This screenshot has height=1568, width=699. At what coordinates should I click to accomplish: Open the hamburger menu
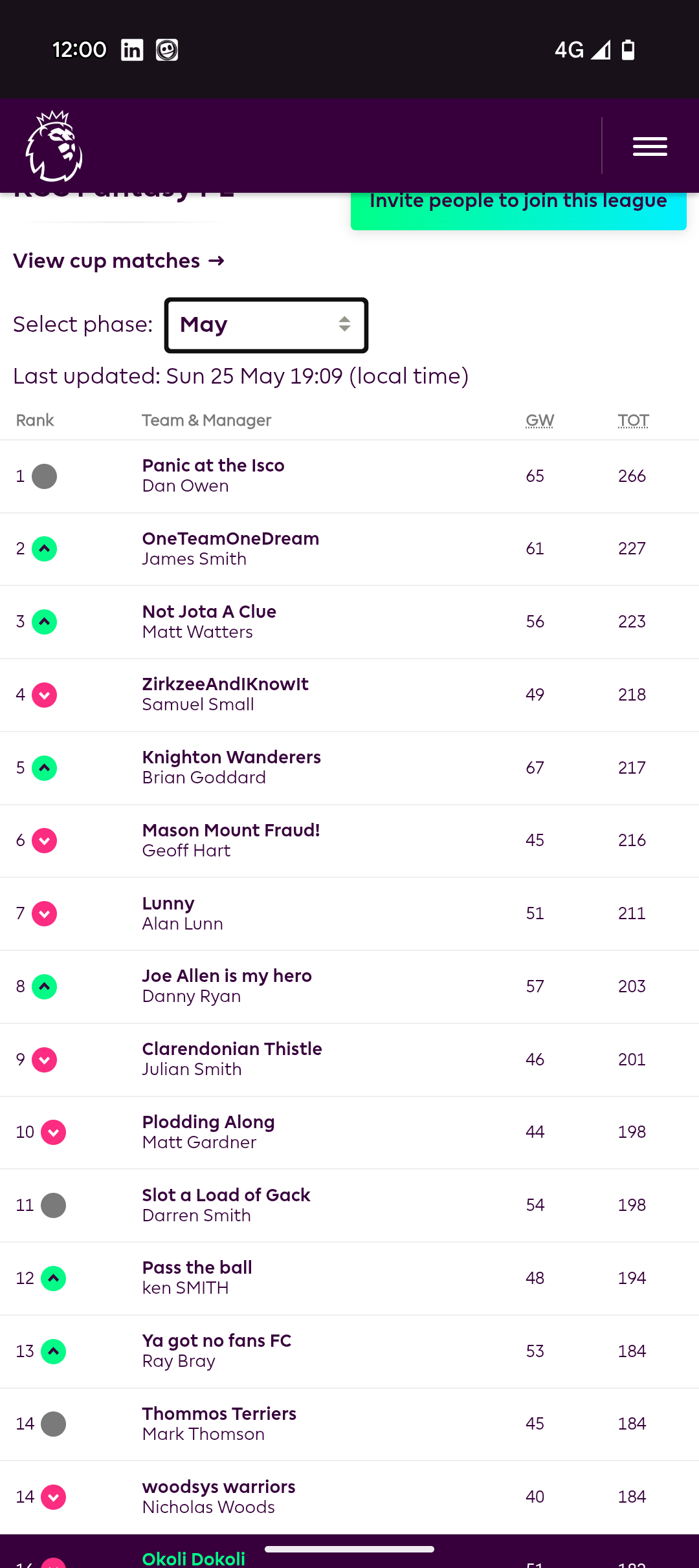pos(650,147)
